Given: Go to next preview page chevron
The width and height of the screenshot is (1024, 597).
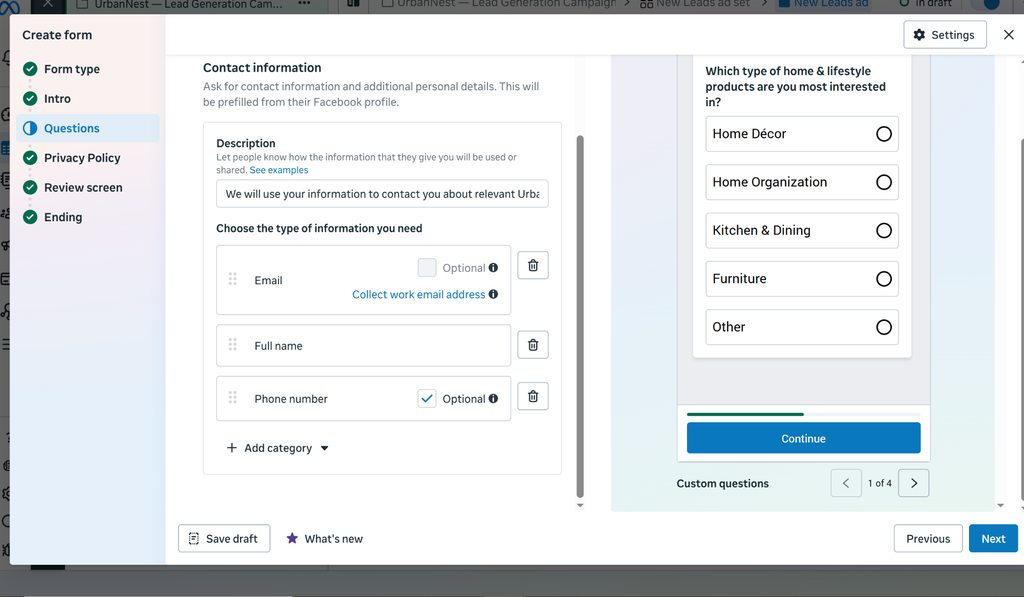Looking at the screenshot, I should (914, 483).
